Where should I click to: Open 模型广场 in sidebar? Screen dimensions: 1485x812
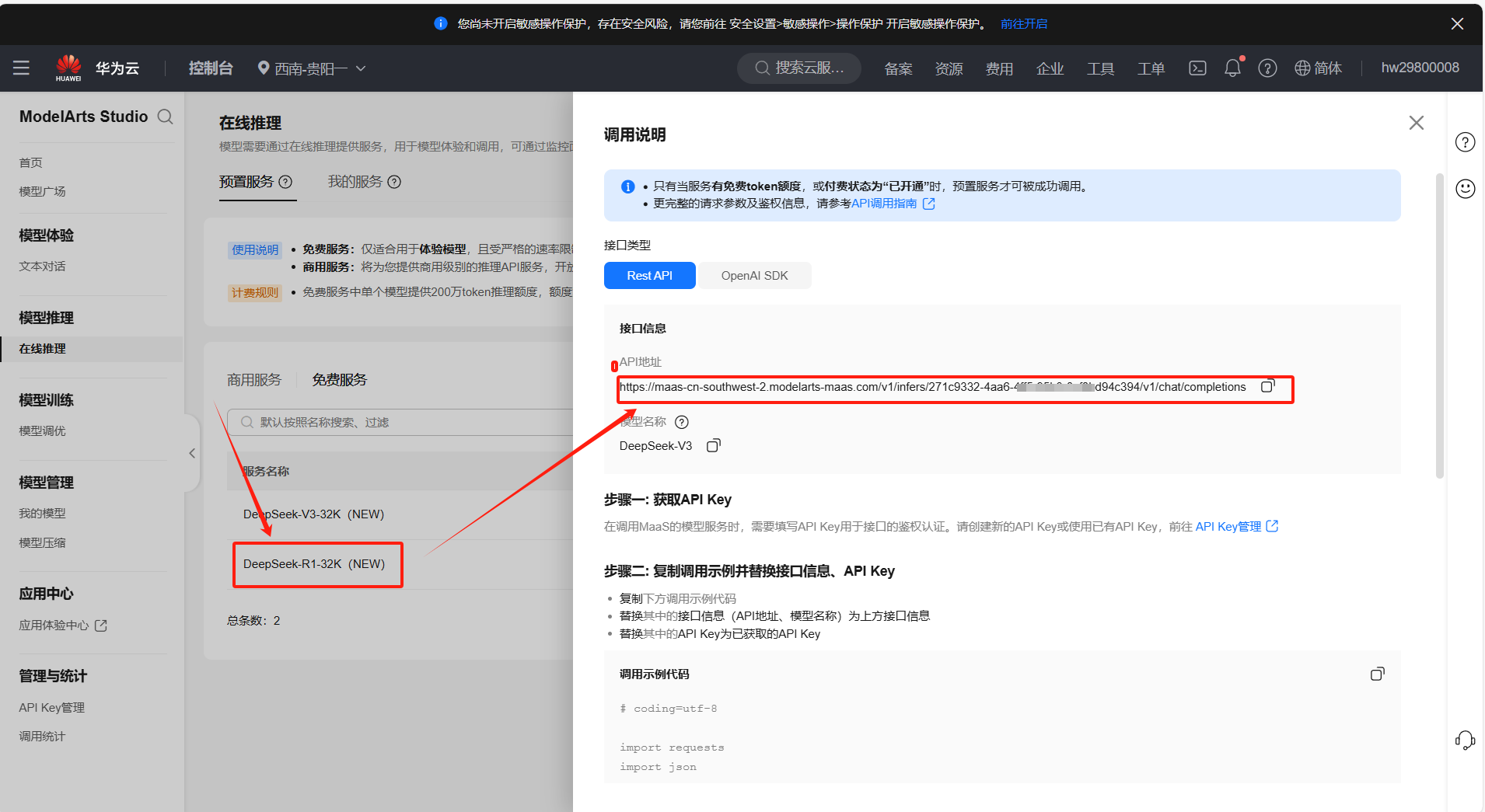[43, 191]
